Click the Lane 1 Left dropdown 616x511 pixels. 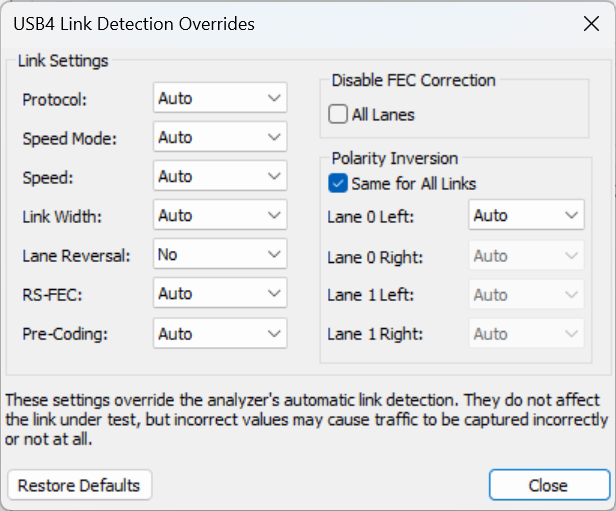coord(526,295)
